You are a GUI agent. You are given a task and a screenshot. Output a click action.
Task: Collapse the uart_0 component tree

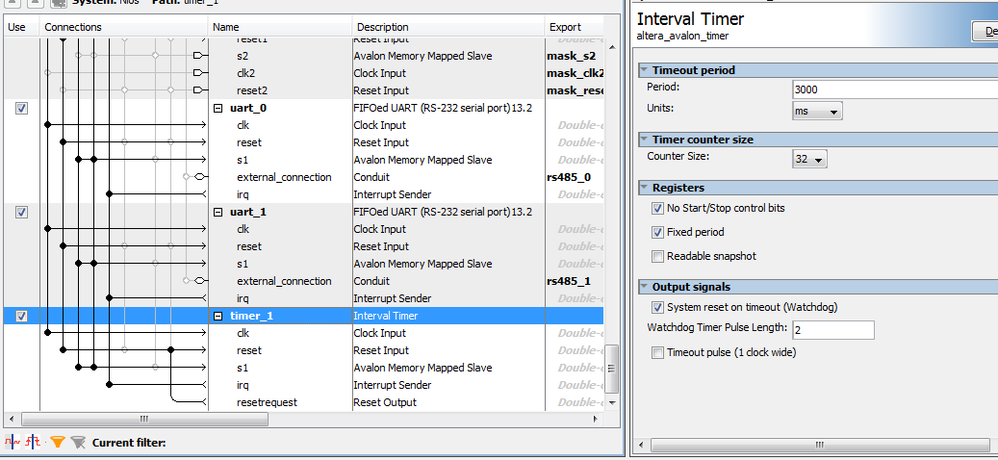click(x=218, y=108)
